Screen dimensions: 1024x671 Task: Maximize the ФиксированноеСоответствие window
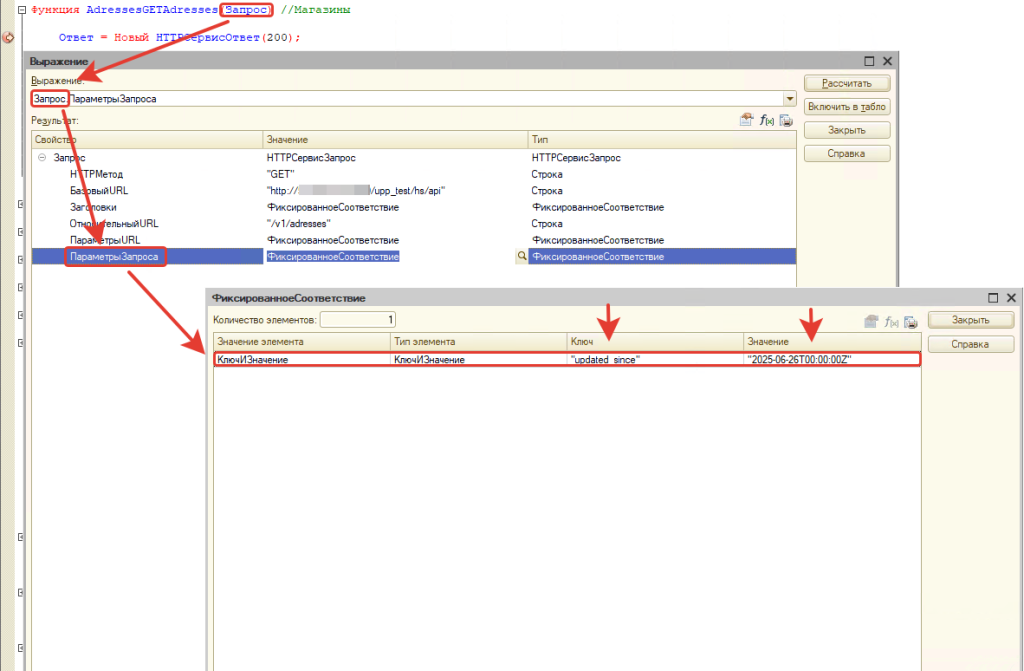click(x=993, y=298)
